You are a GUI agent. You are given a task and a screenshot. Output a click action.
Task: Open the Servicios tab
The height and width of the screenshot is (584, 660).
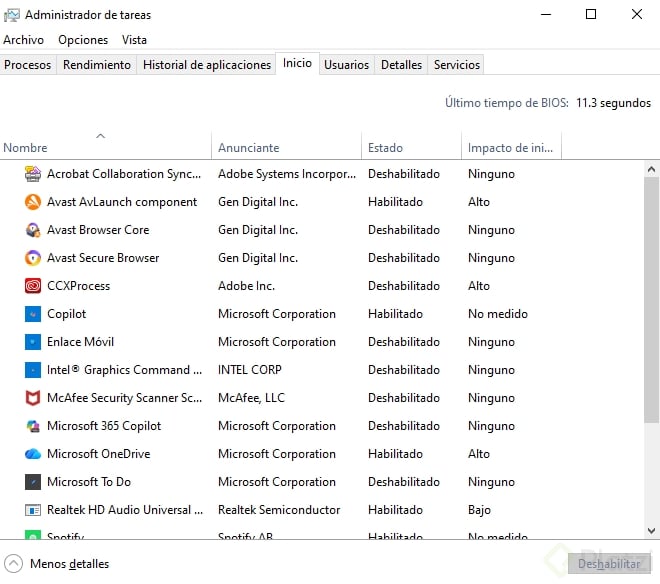(457, 65)
